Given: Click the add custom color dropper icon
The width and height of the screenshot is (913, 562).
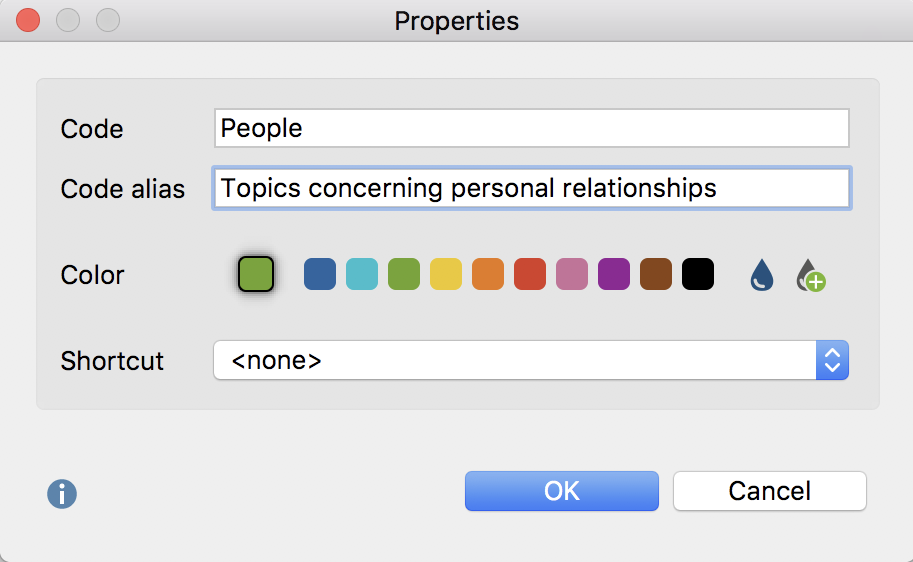Looking at the screenshot, I should 811,275.
